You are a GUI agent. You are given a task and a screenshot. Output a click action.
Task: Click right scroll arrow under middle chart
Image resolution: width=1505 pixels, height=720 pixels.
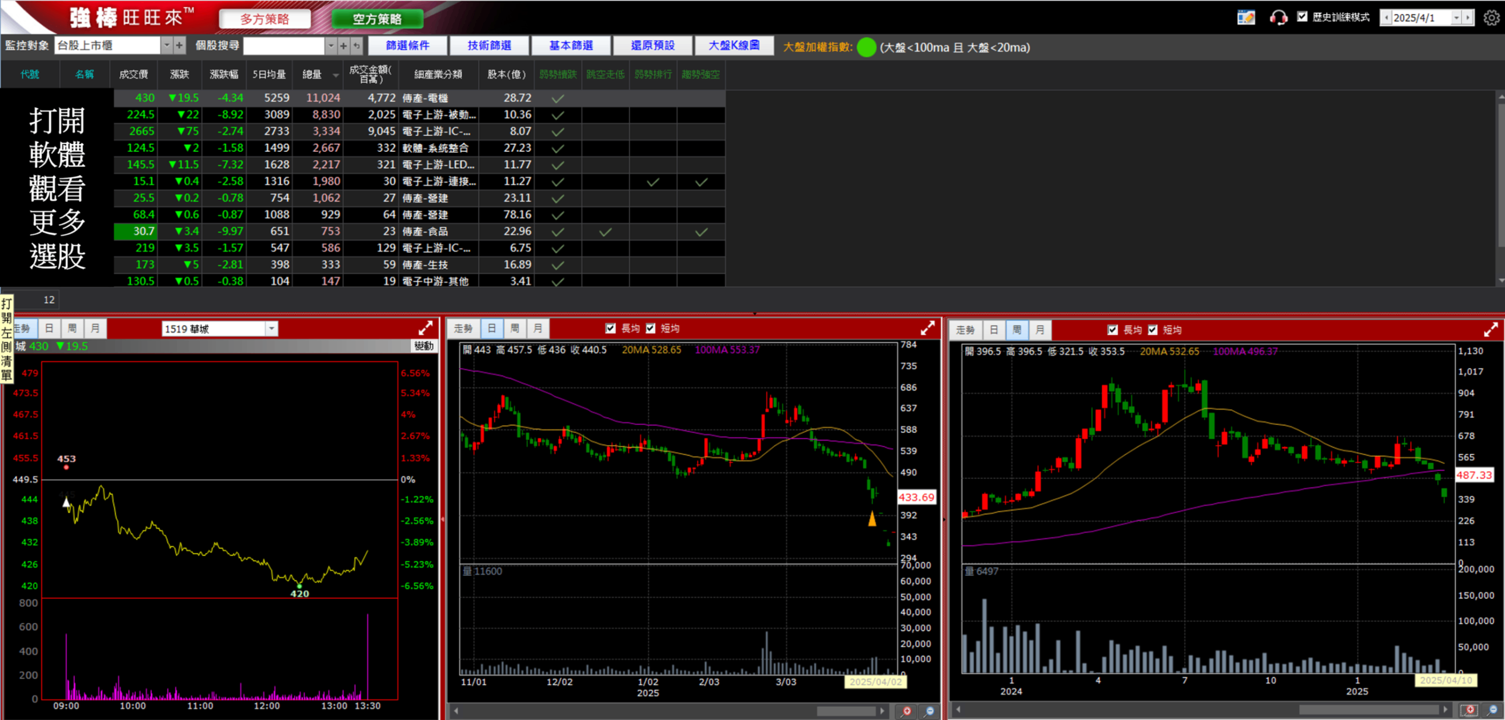click(x=883, y=711)
